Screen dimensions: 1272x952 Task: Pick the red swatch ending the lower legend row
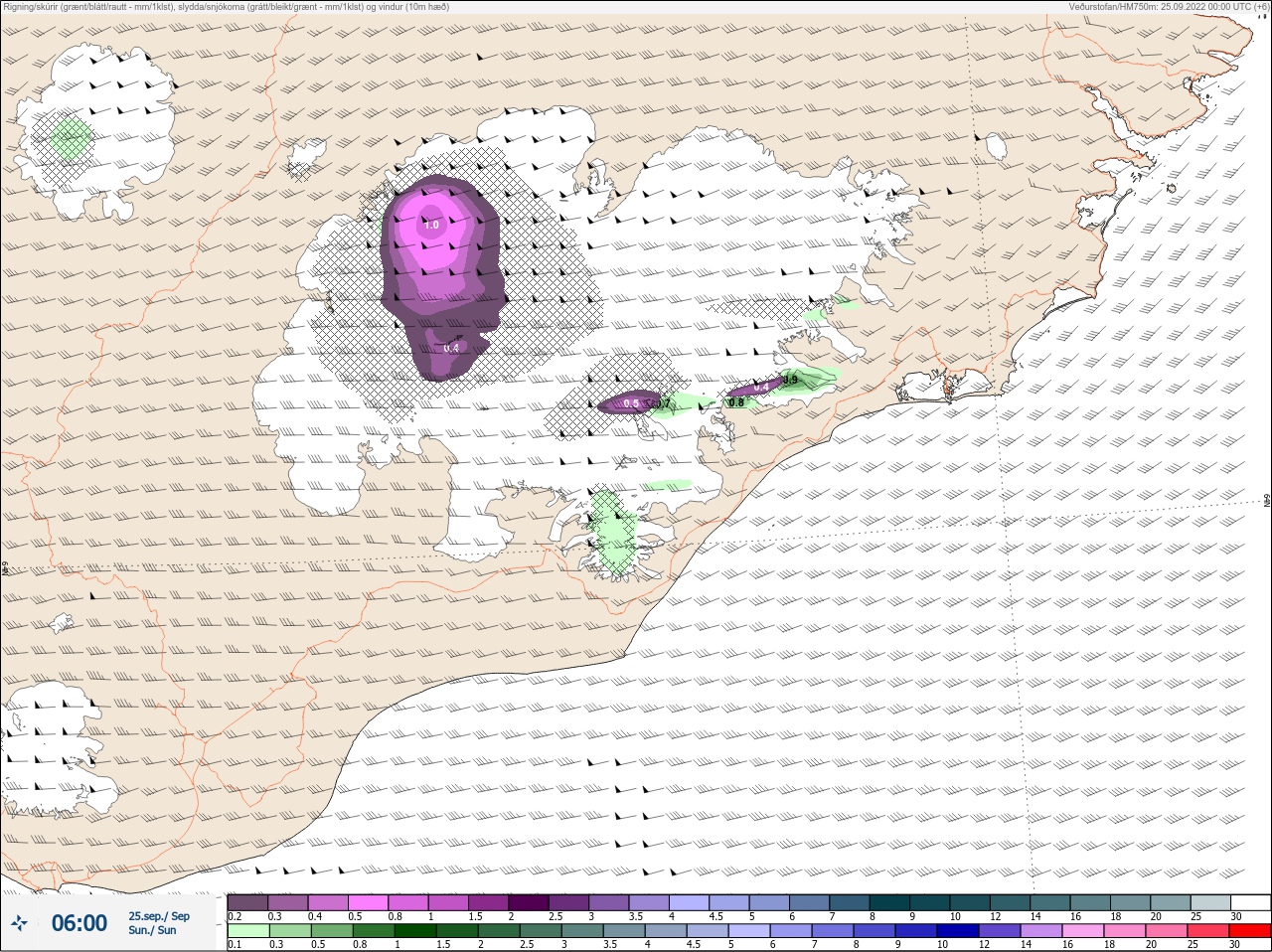click(x=1250, y=931)
